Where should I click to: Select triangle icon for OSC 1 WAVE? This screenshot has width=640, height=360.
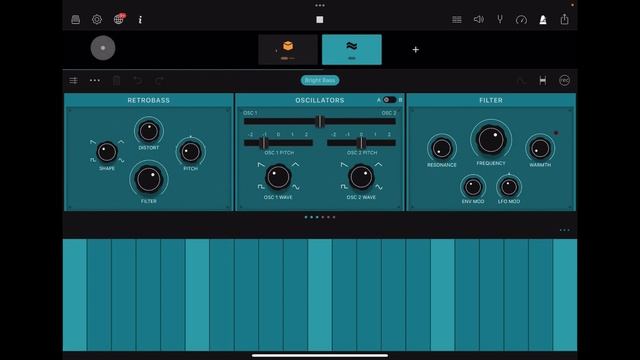pos(296,165)
